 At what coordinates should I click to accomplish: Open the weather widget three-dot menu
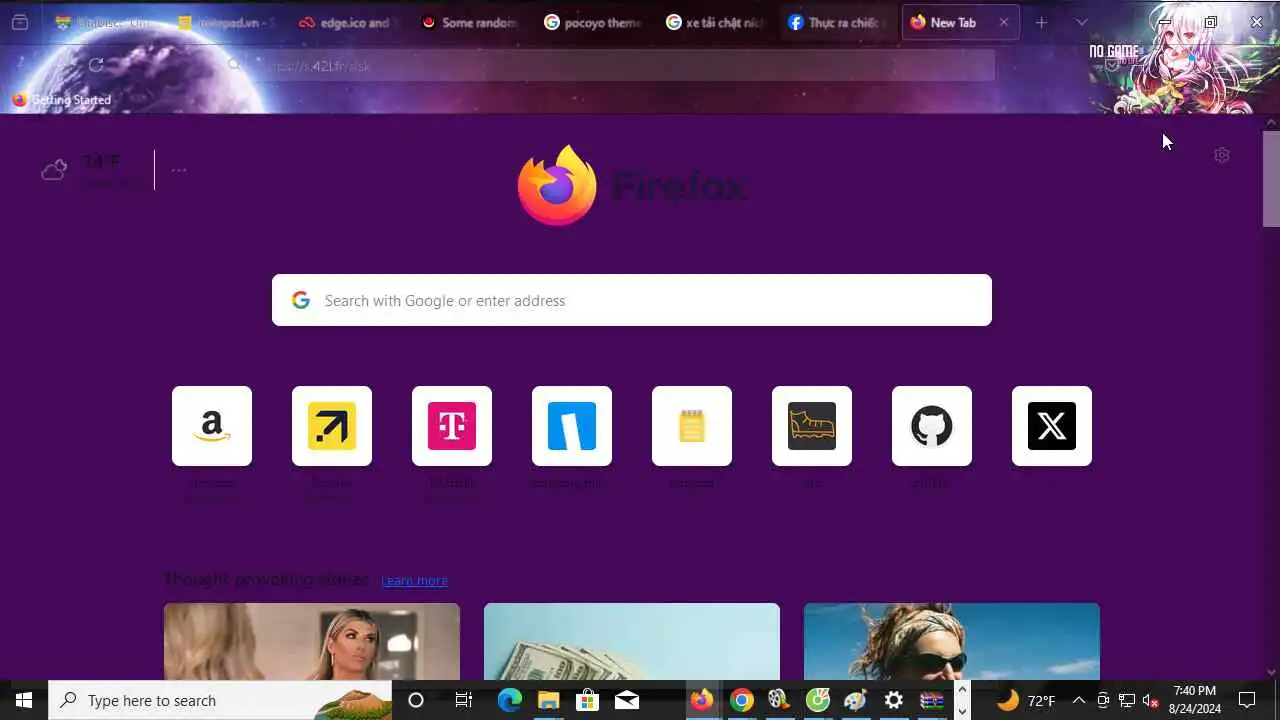click(x=179, y=170)
